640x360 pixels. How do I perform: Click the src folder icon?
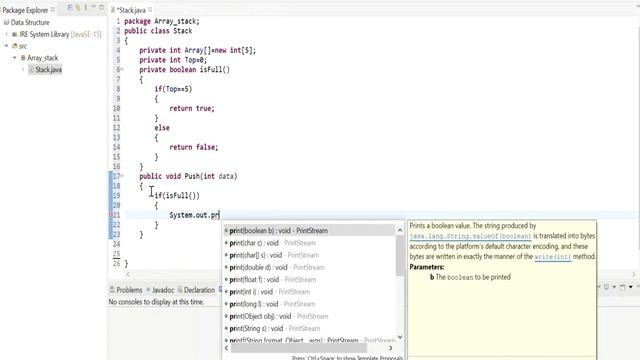point(15,46)
